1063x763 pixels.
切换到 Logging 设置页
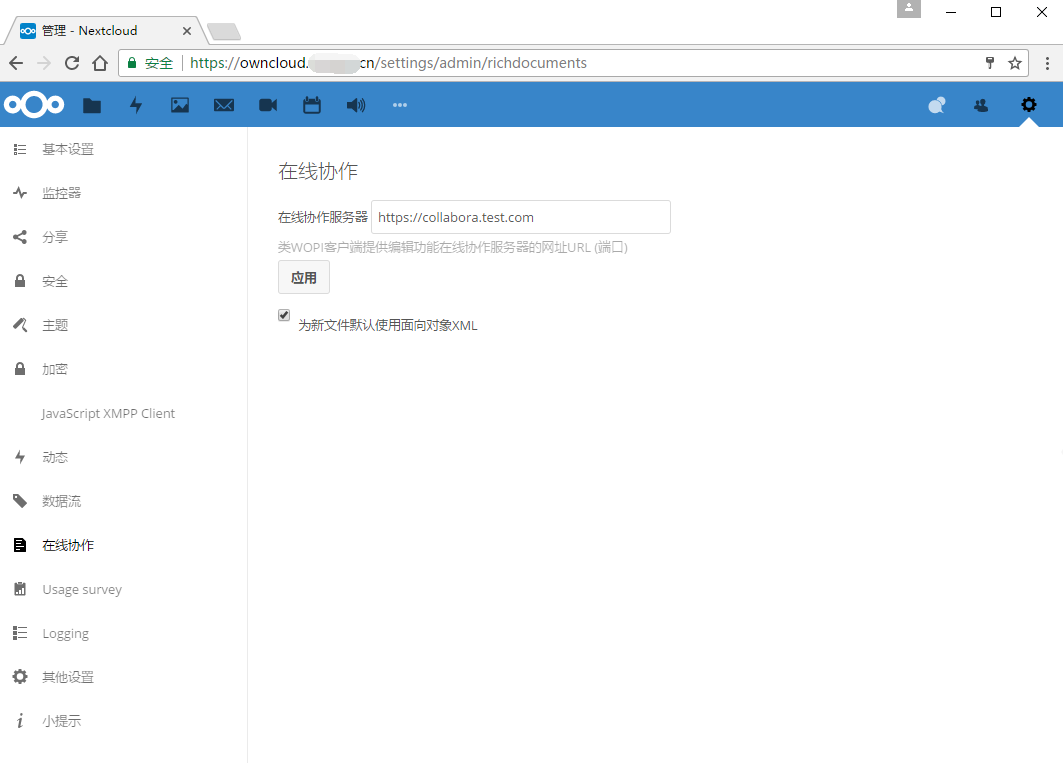tap(65, 632)
